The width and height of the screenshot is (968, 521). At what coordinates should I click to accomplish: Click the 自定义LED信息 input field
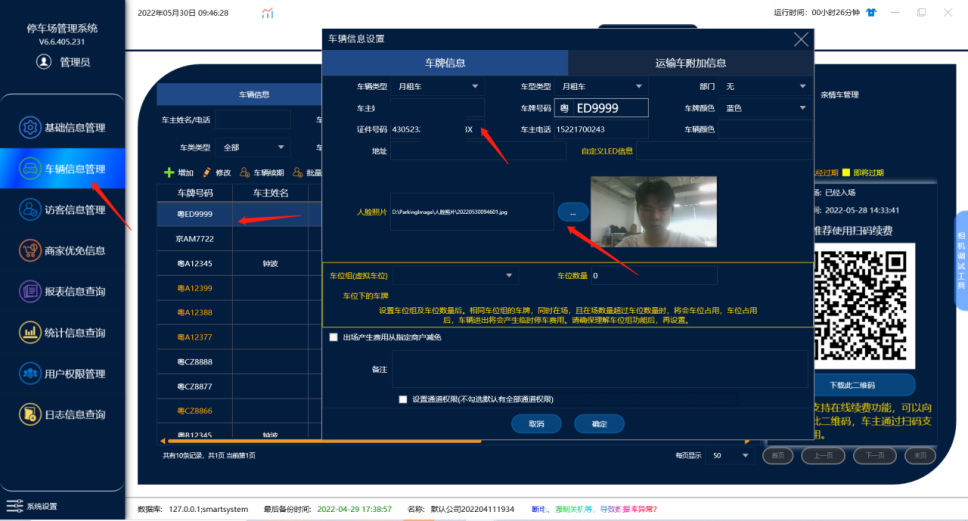724,151
